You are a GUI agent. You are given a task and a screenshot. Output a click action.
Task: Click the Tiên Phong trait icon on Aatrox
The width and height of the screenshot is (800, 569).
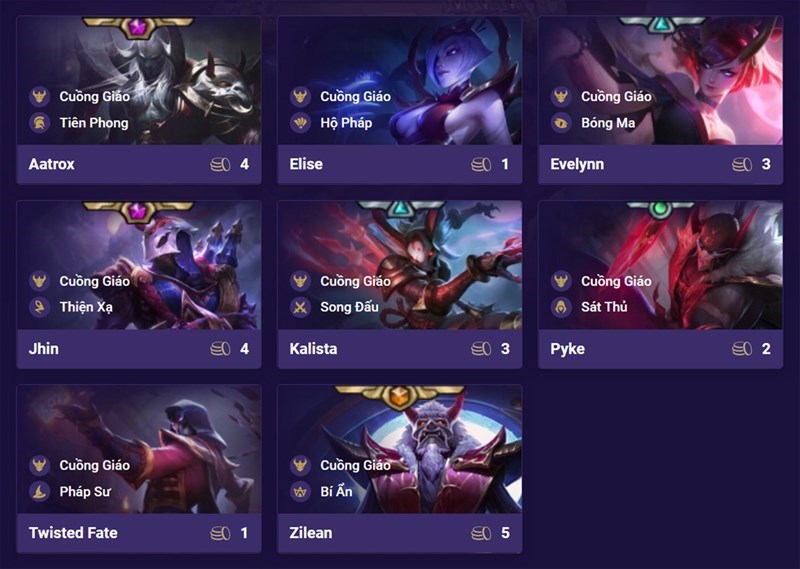click(39, 123)
